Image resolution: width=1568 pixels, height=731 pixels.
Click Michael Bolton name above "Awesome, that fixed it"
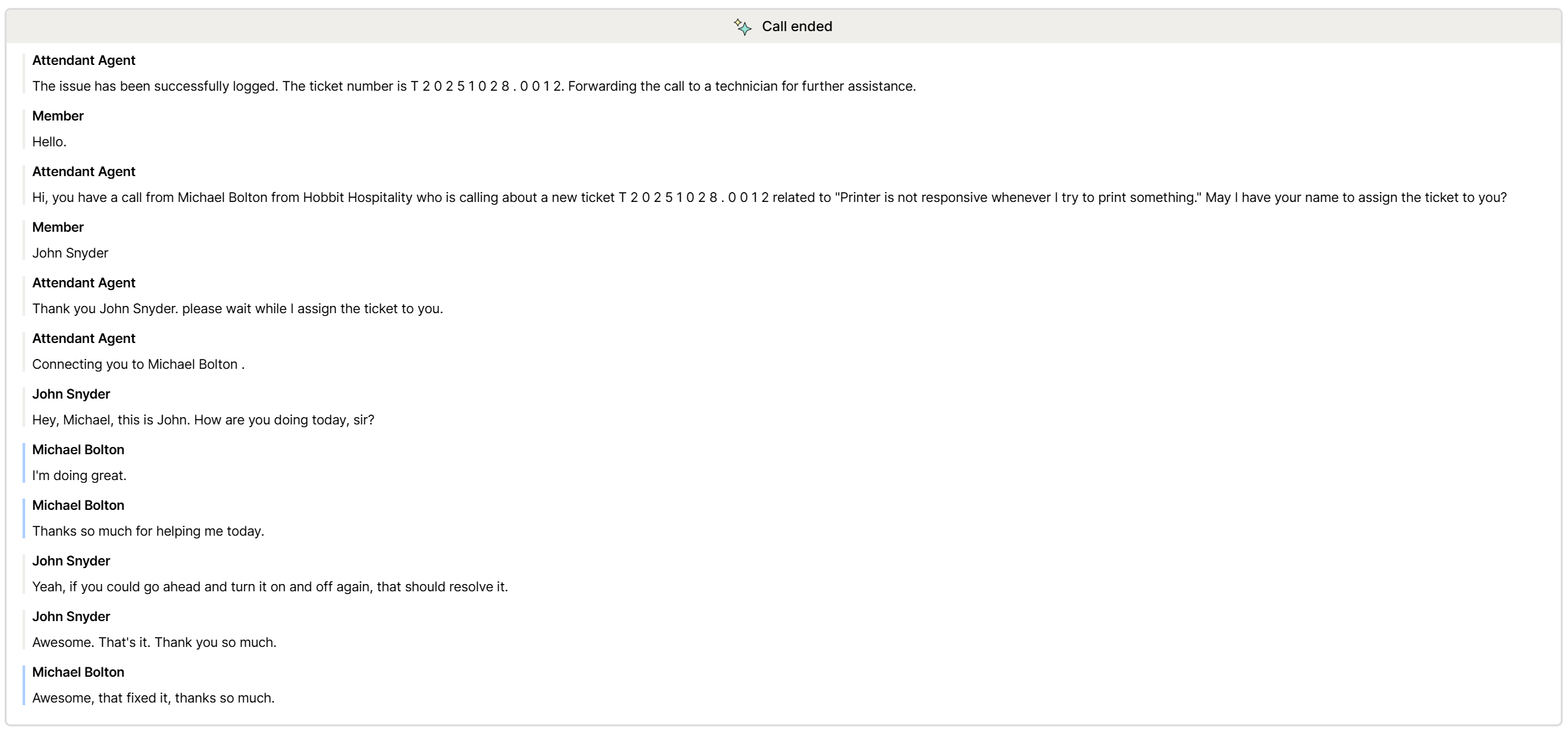pos(78,672)
